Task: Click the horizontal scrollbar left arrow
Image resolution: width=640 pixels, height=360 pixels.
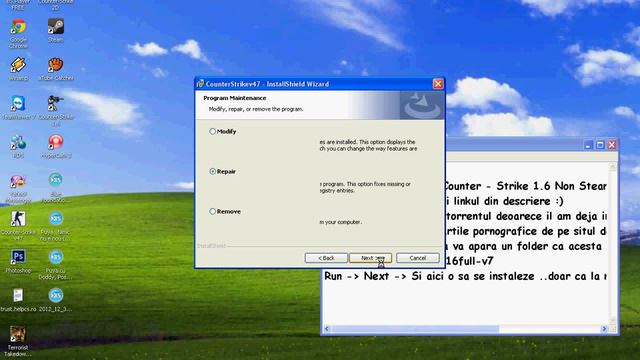Action: pos(327,329)
